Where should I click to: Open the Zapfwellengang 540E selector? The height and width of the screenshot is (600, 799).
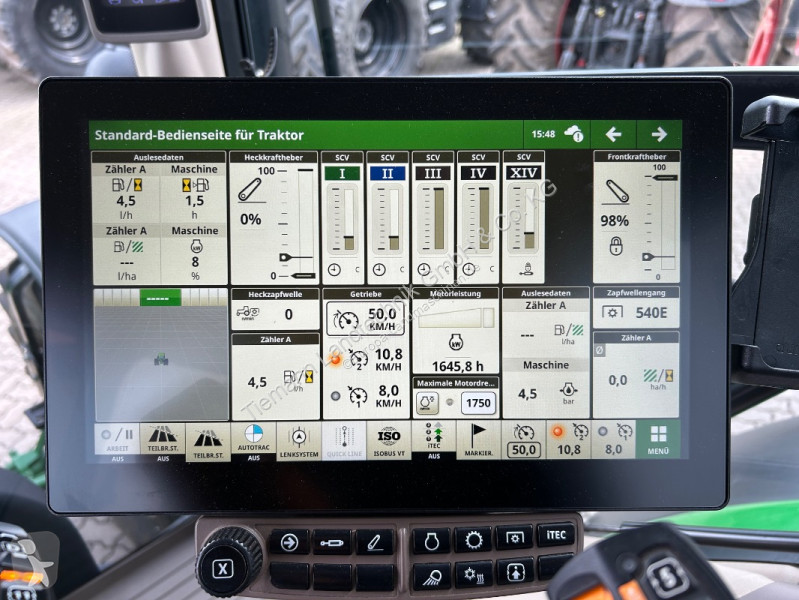click(x=636, y=307)
